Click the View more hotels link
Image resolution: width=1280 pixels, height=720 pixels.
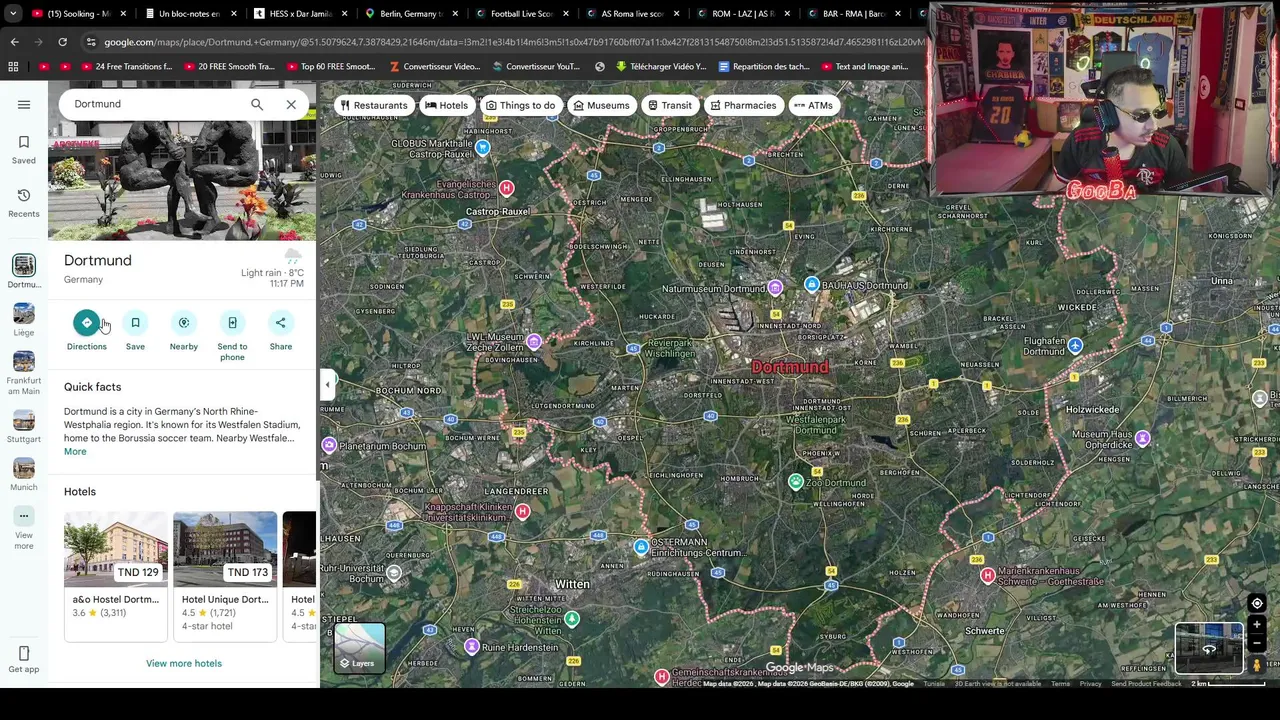[x=184, y=664]
